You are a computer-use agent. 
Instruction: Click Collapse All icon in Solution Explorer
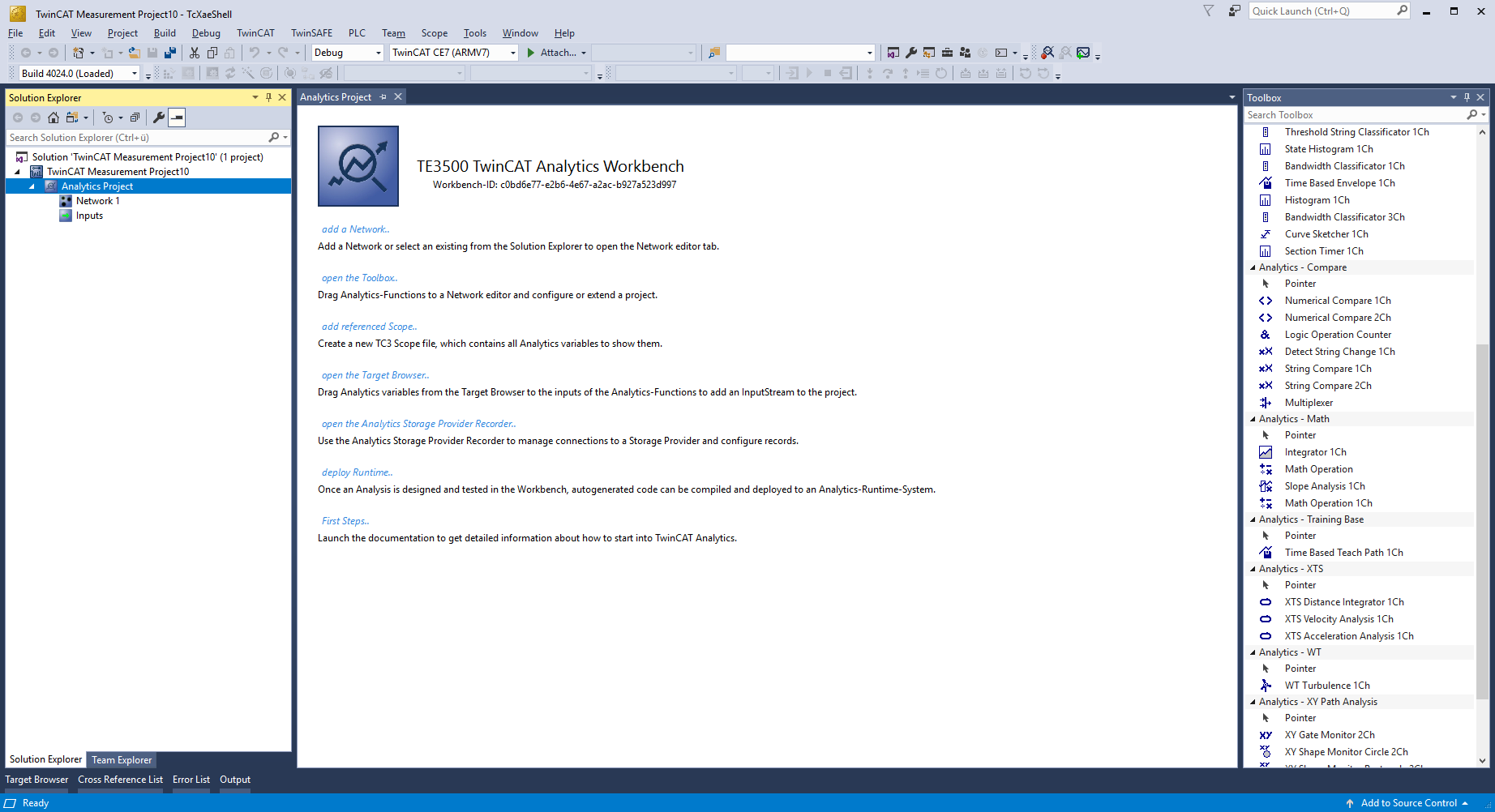(x=135, y=118)
